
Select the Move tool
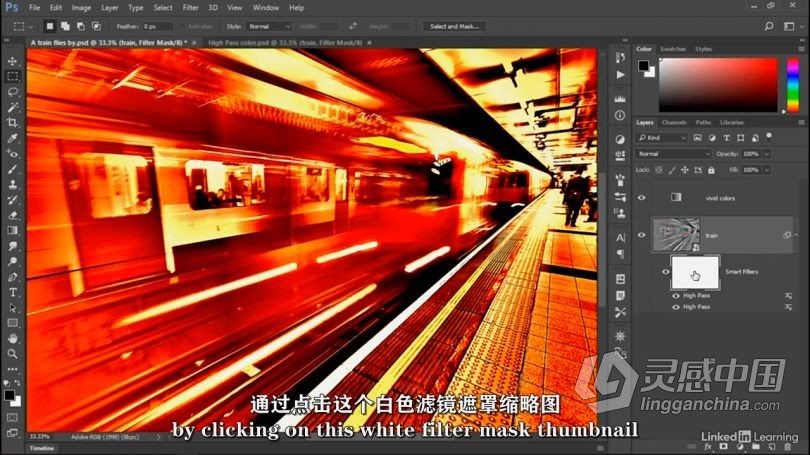[x=12, y=61]
